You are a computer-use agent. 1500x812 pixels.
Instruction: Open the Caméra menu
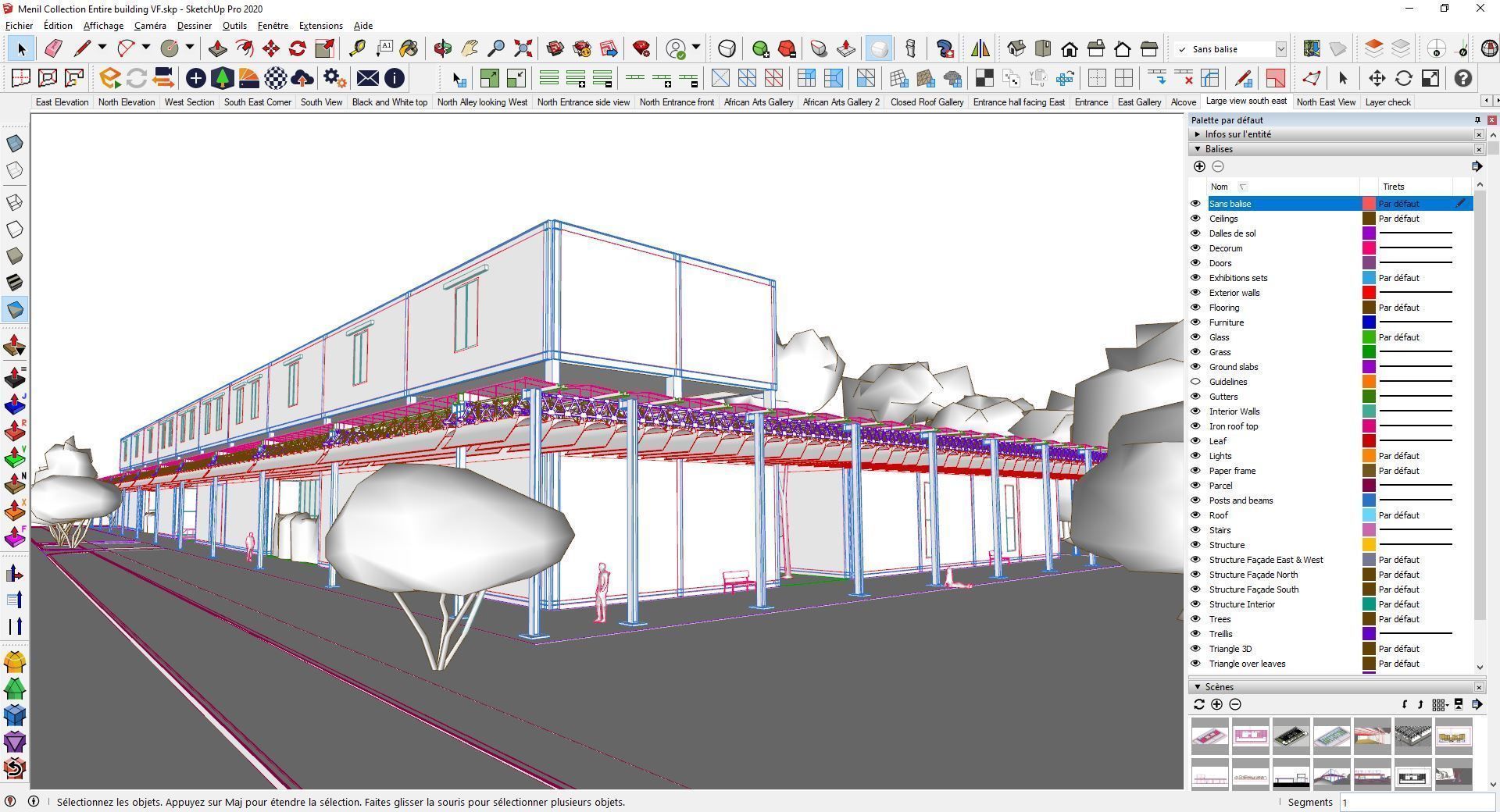click(x=150, y=25)
